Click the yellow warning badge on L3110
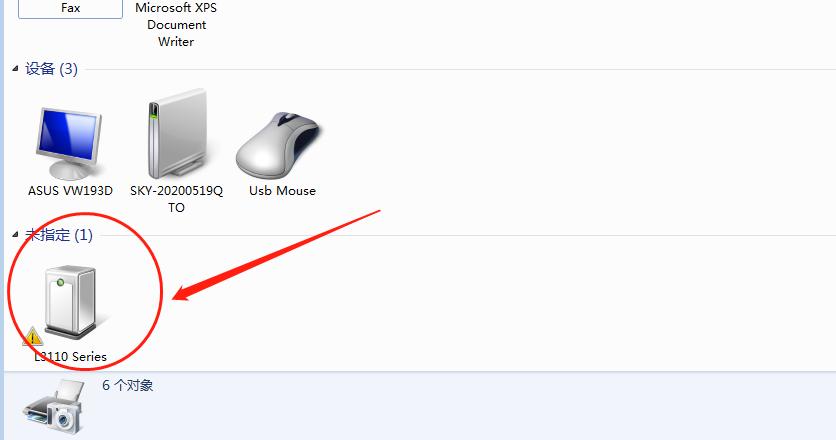 (33, 336)
